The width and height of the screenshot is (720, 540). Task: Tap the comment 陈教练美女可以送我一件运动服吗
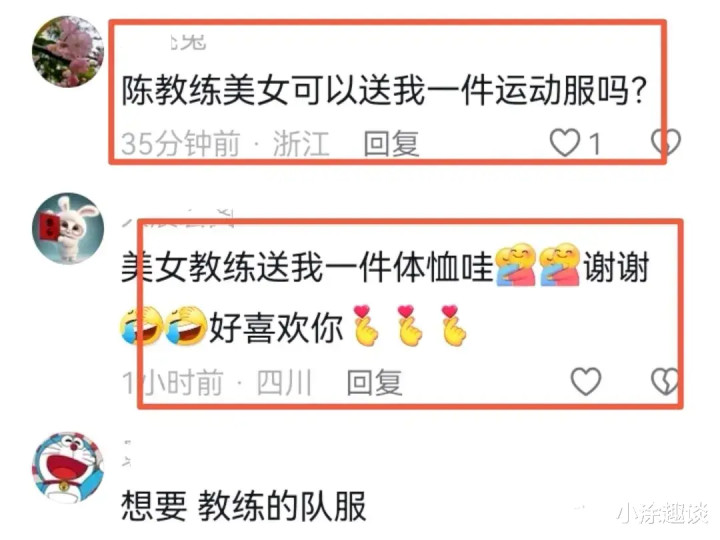[384, 90]
